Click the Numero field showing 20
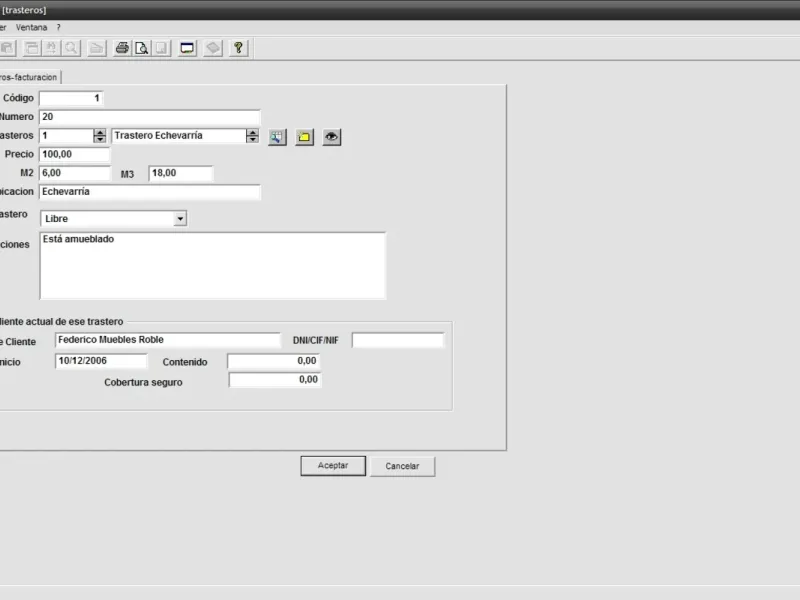800x600 pixels. click(150, 117)
